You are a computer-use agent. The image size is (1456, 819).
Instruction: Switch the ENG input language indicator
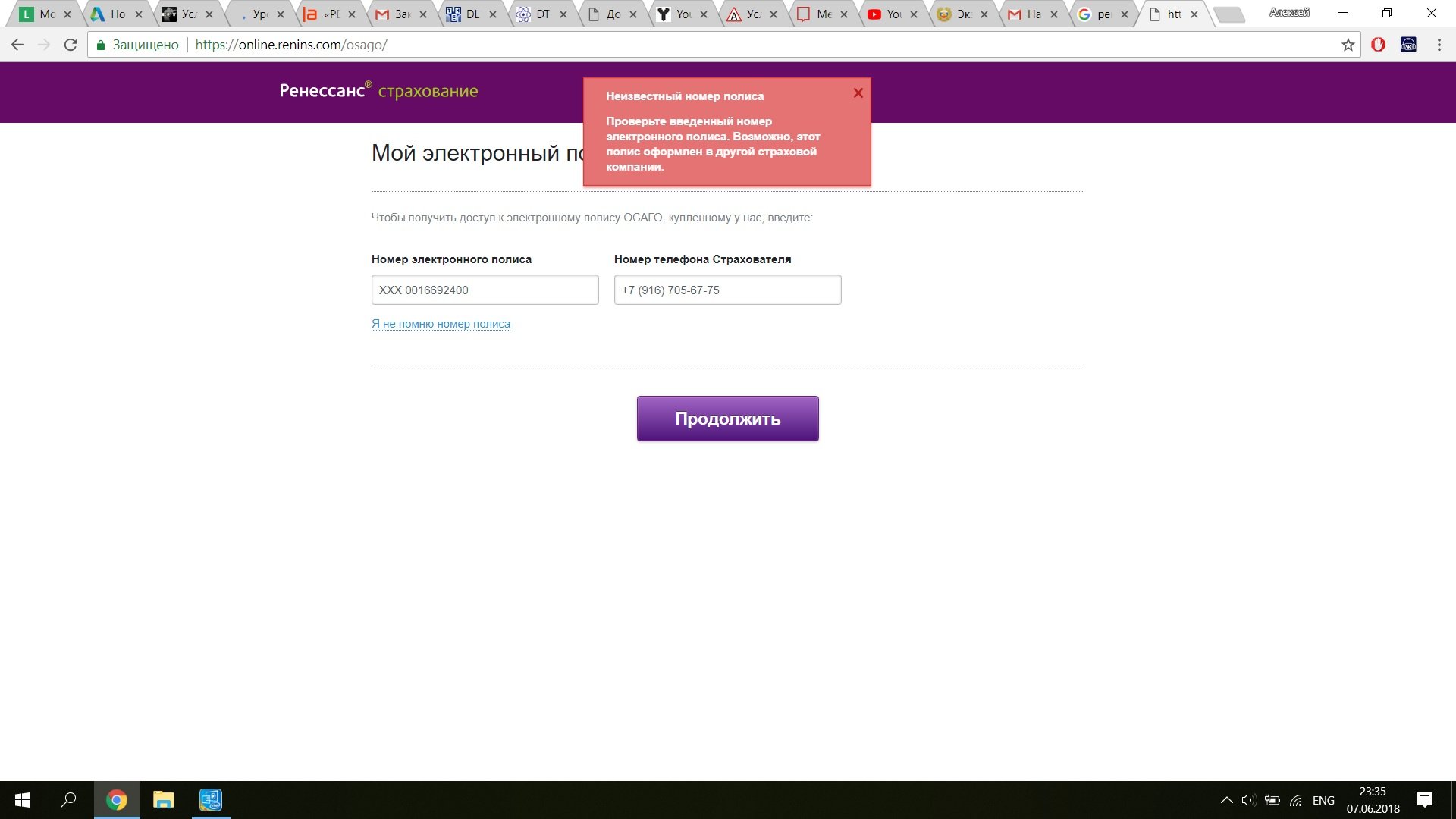(1323, 800)
